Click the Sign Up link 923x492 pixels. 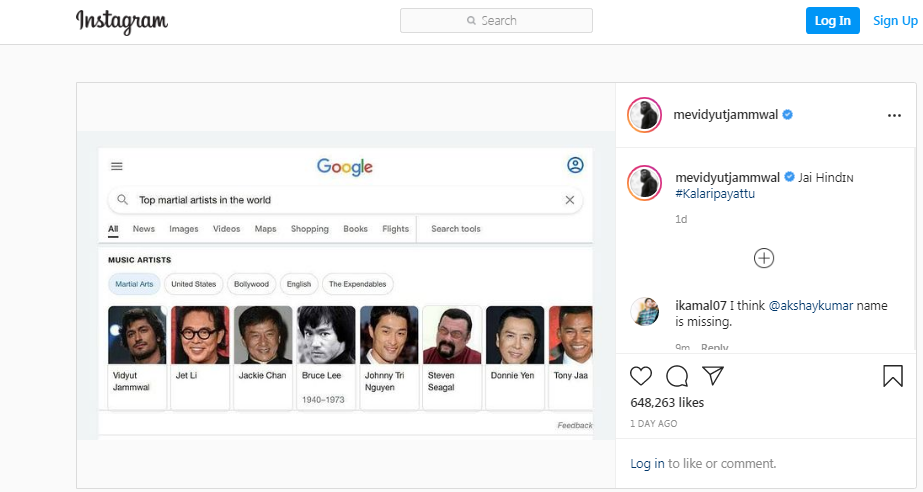point(895,21)
